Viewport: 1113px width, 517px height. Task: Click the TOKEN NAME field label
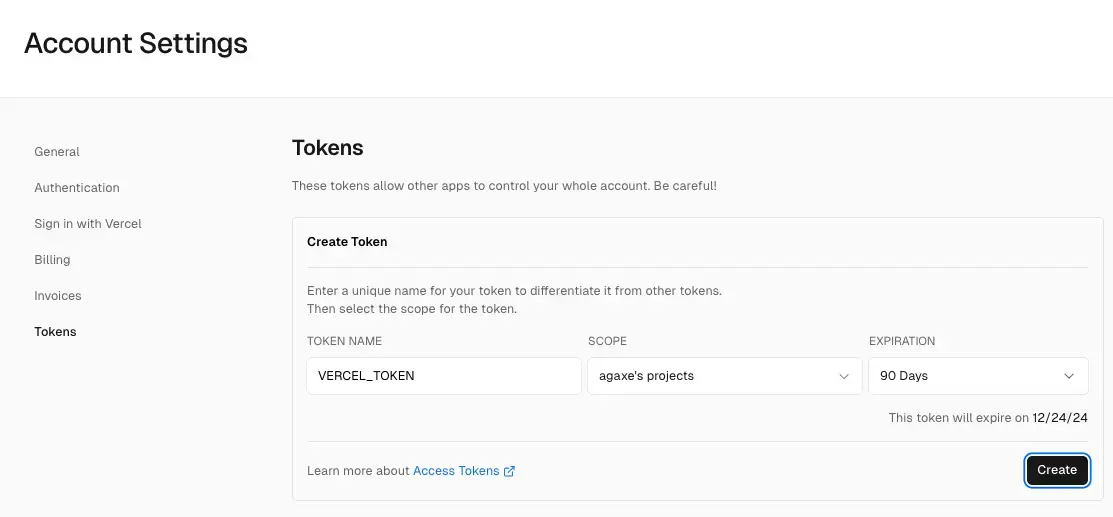pos(344,341)
